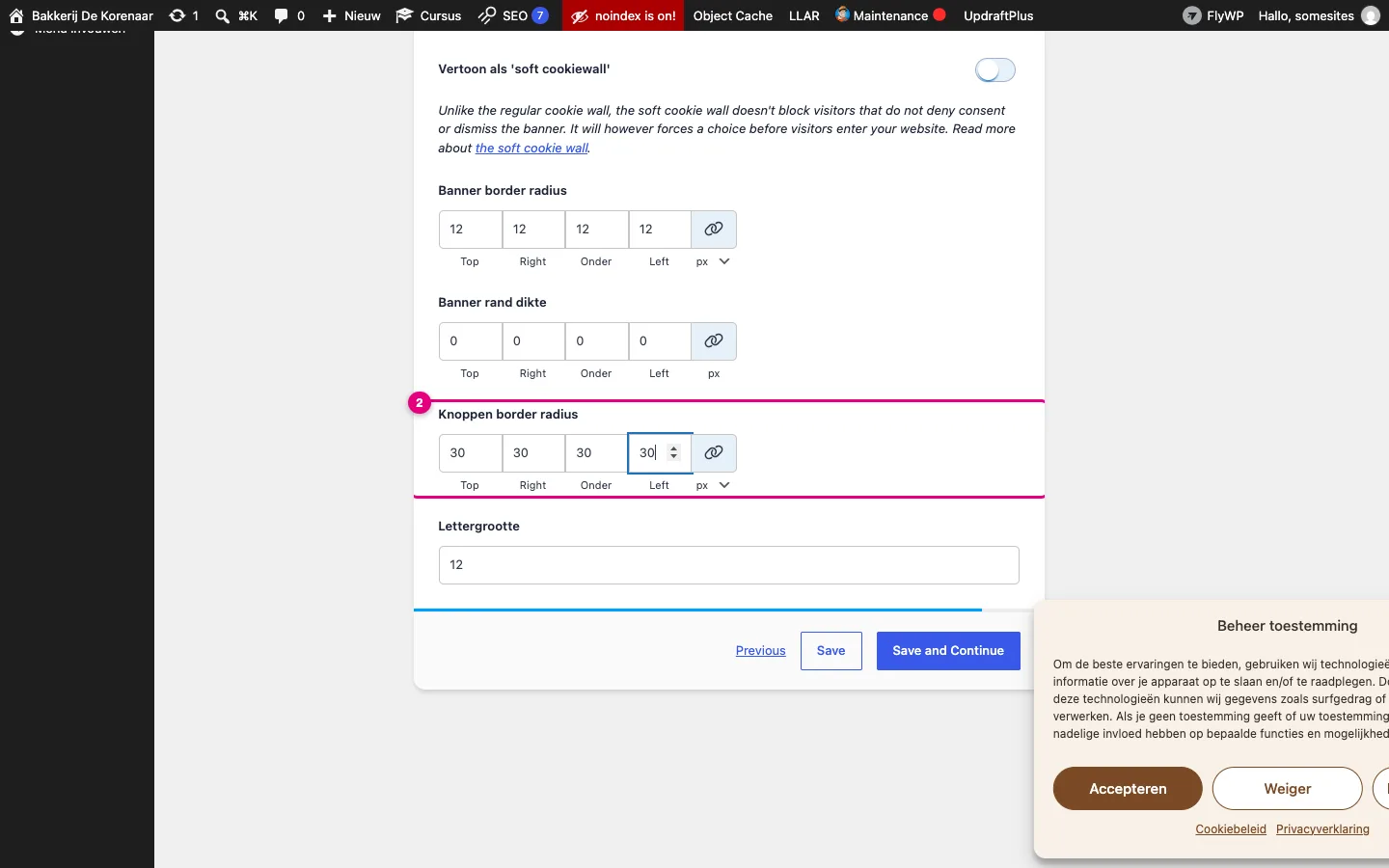Viewport: 1389px width, 868px height.
Task: Click Top field of Banner rand dikte
Action: coord(471,341)
